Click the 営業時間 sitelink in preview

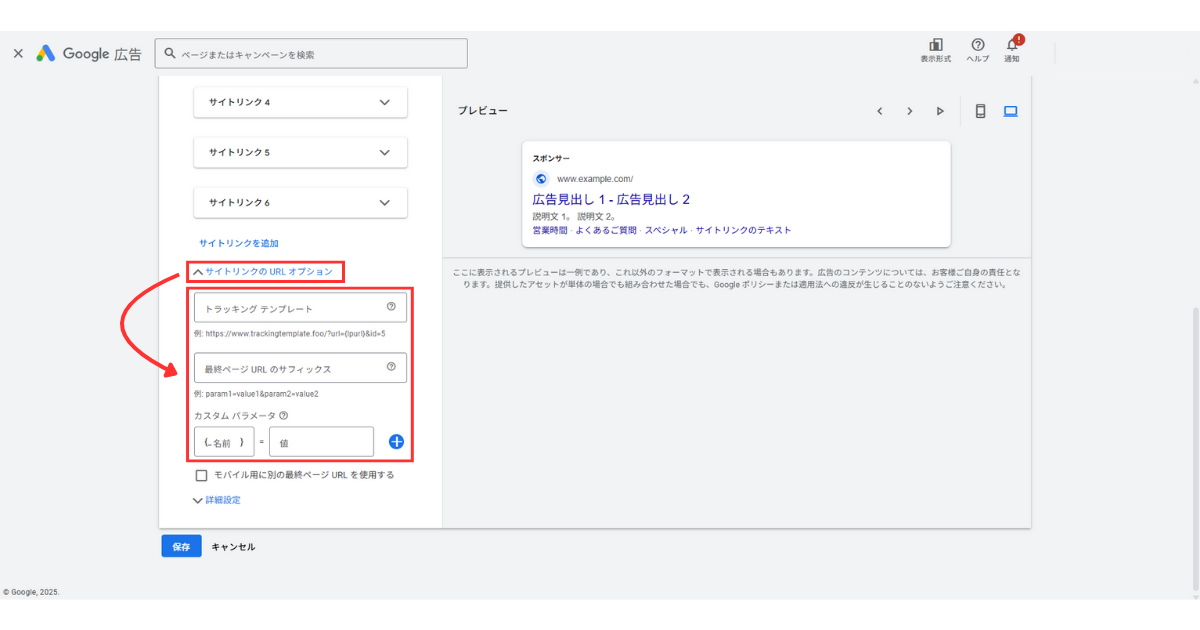[x=550, y=230]
